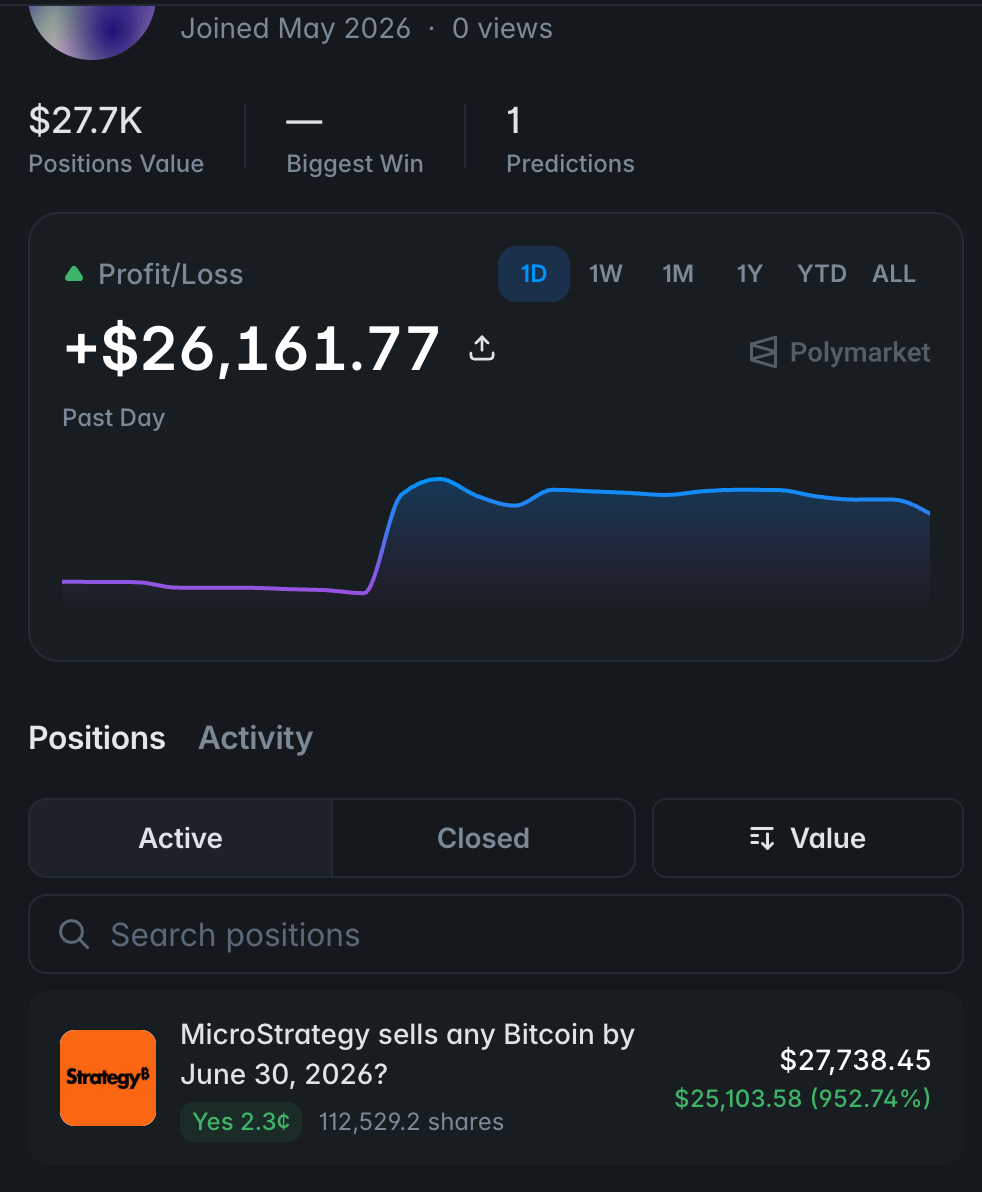Screen dimensions: 982x1192
Task: Click the sort icon in Value button
Action: (762, 838)
